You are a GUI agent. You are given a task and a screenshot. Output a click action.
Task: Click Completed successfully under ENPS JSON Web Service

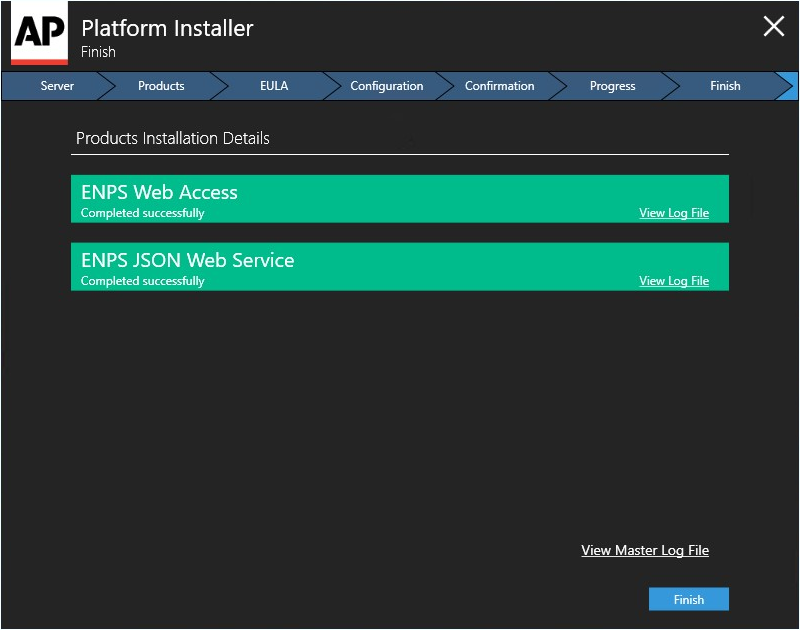coord(142,281)
